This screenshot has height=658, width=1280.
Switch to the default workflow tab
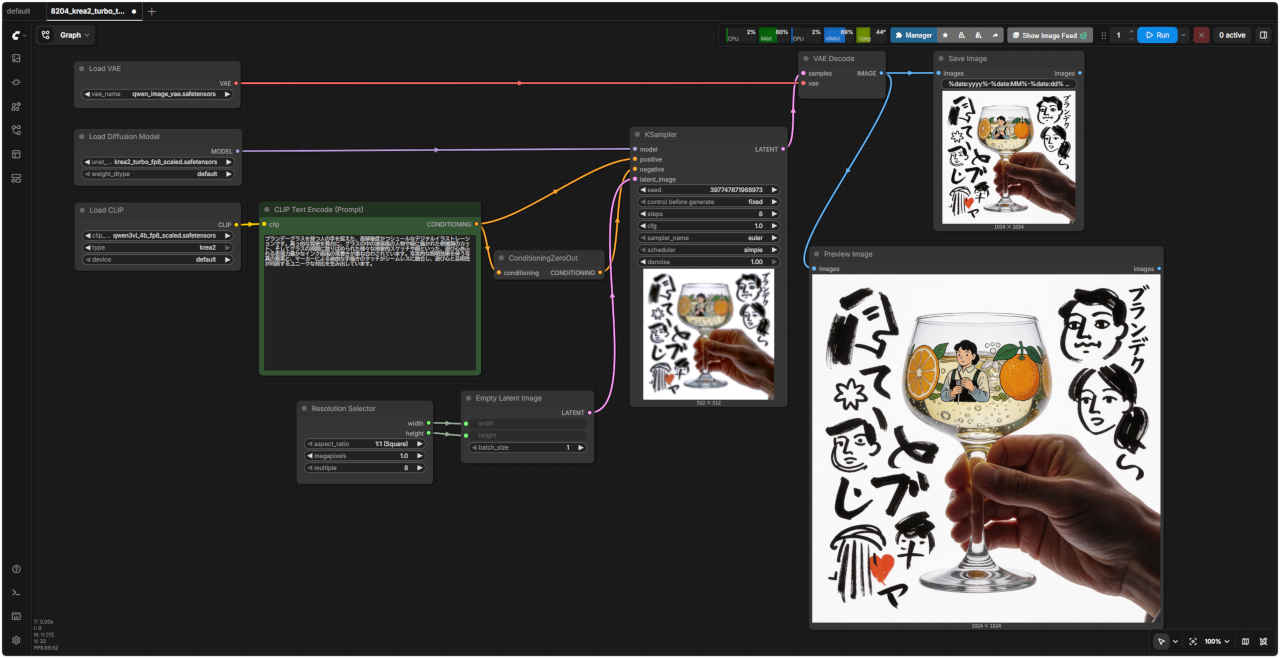click(19, 11)
